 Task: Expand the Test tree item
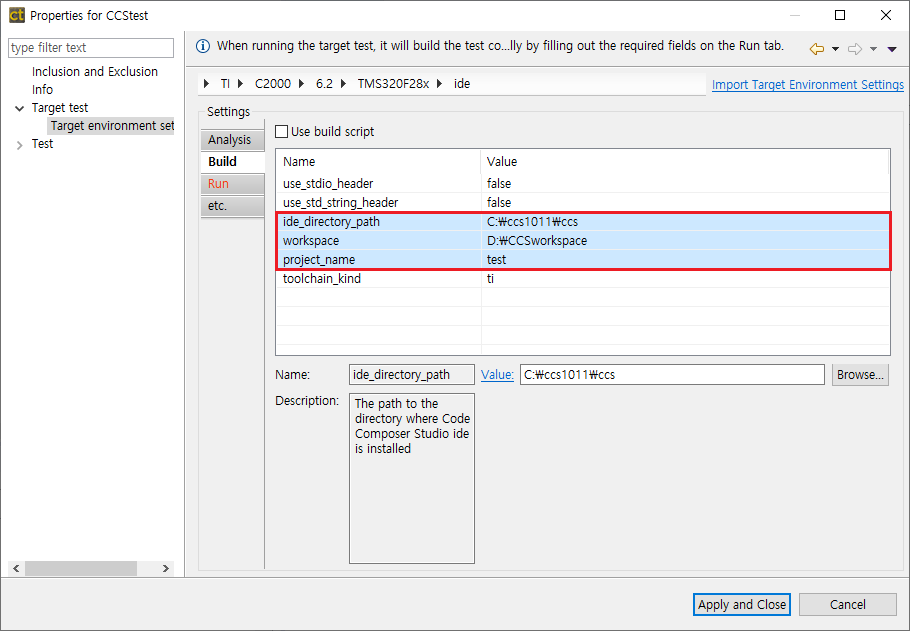click(x=20, y=143)
